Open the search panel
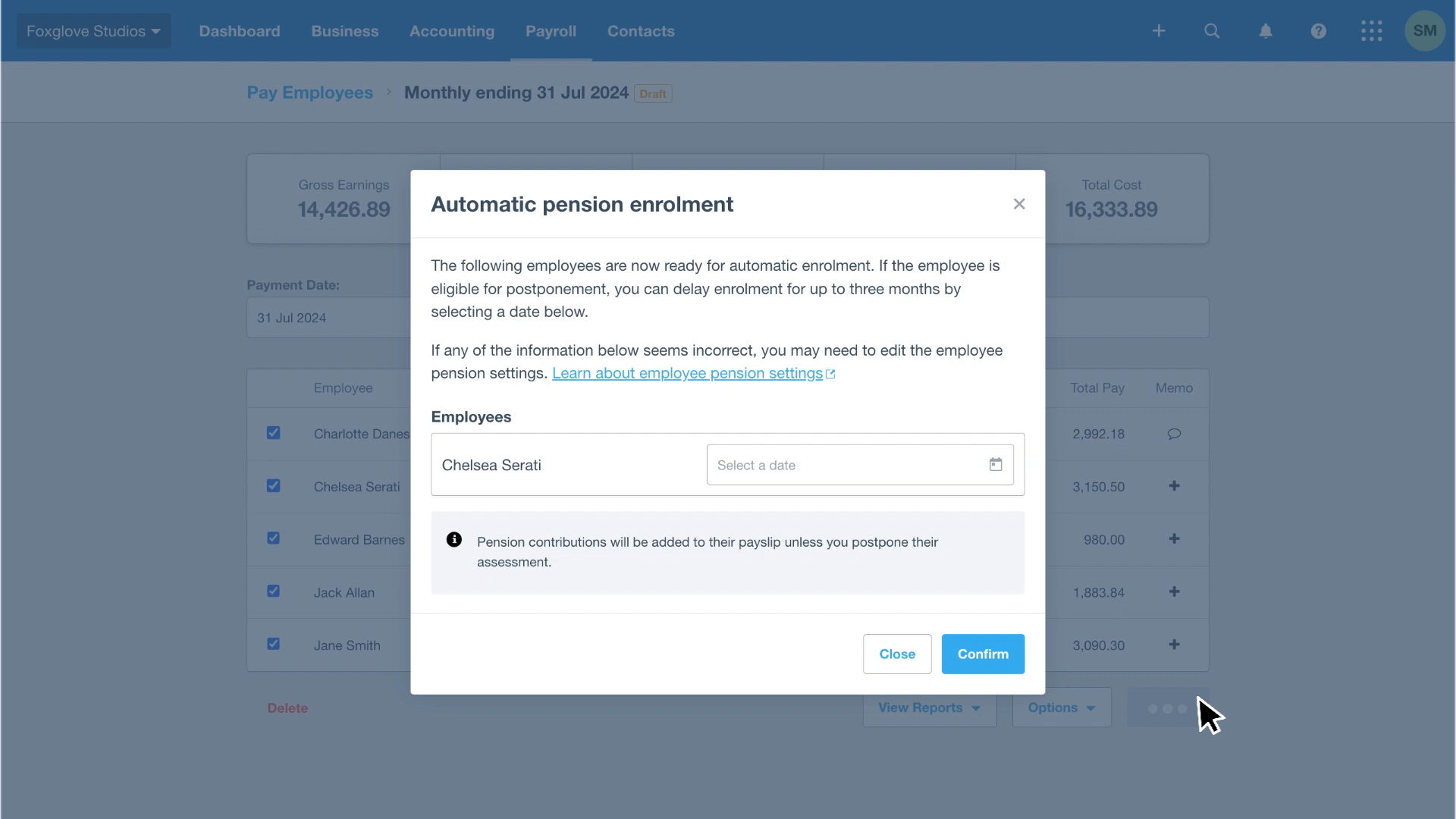The width and height of the screenshot is (1456, 819). pyautogui.click(x=1212, y=30)
